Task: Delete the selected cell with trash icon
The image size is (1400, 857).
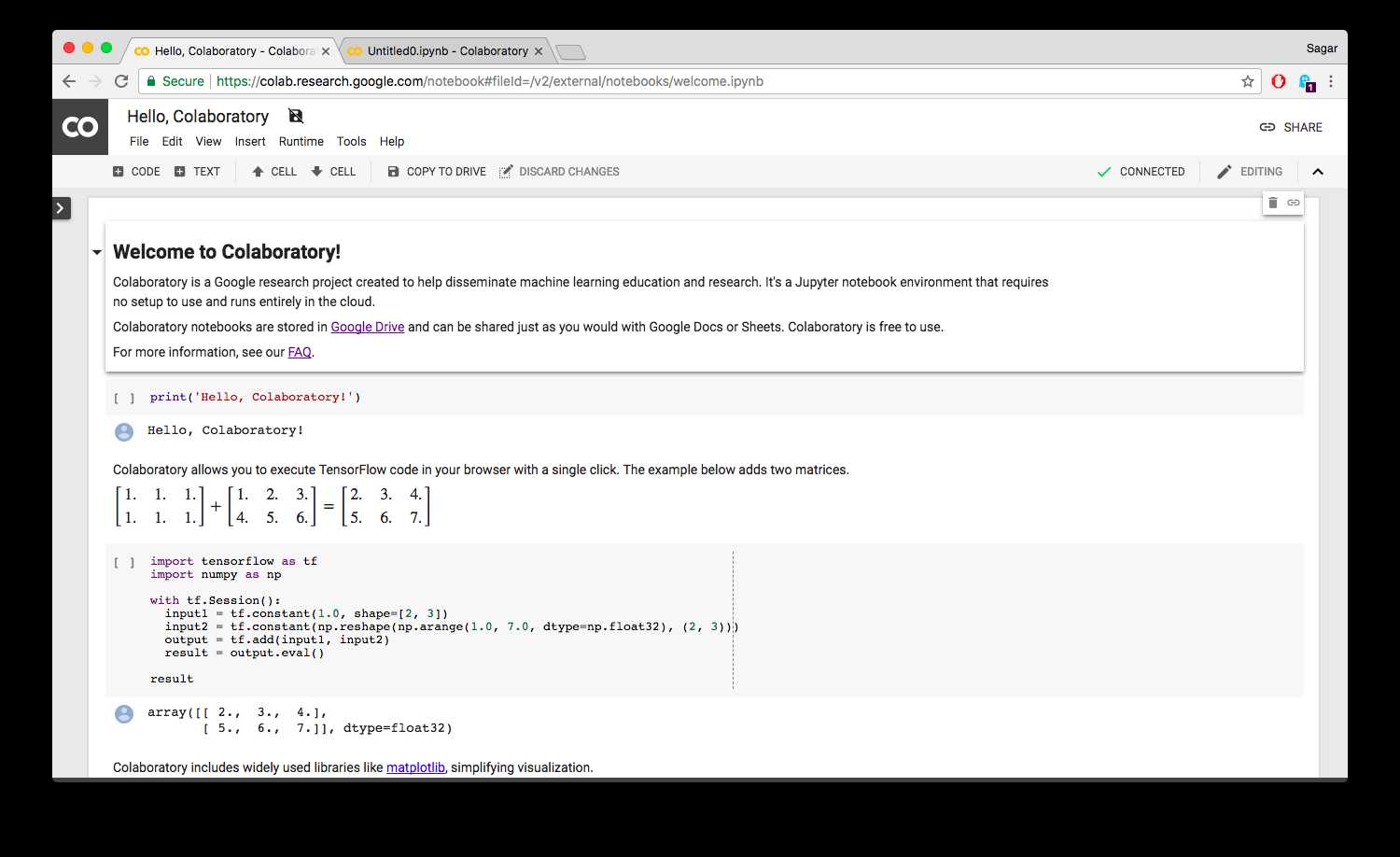Action: (1273, 203)
